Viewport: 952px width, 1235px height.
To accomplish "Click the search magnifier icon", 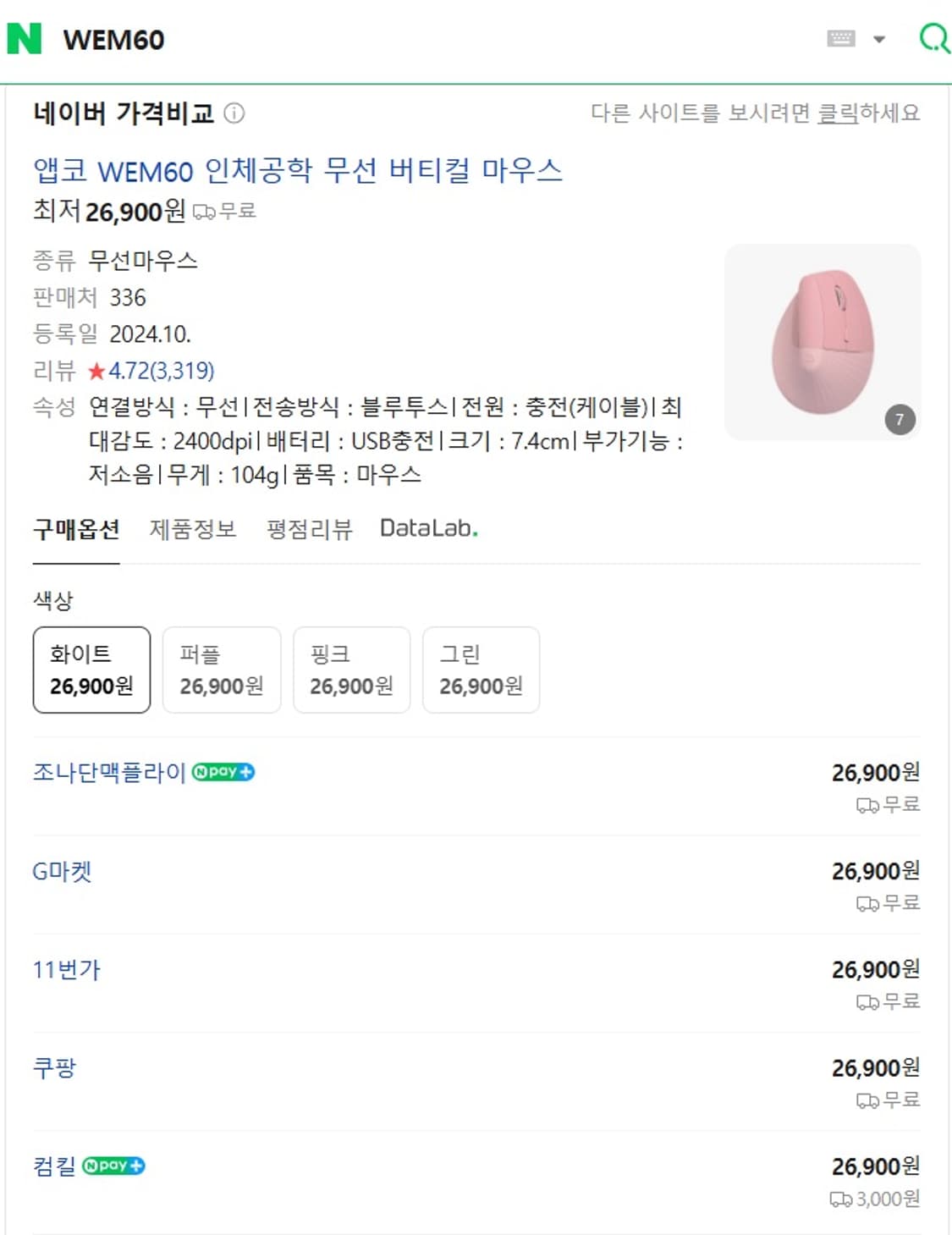I will click(933, 40).
